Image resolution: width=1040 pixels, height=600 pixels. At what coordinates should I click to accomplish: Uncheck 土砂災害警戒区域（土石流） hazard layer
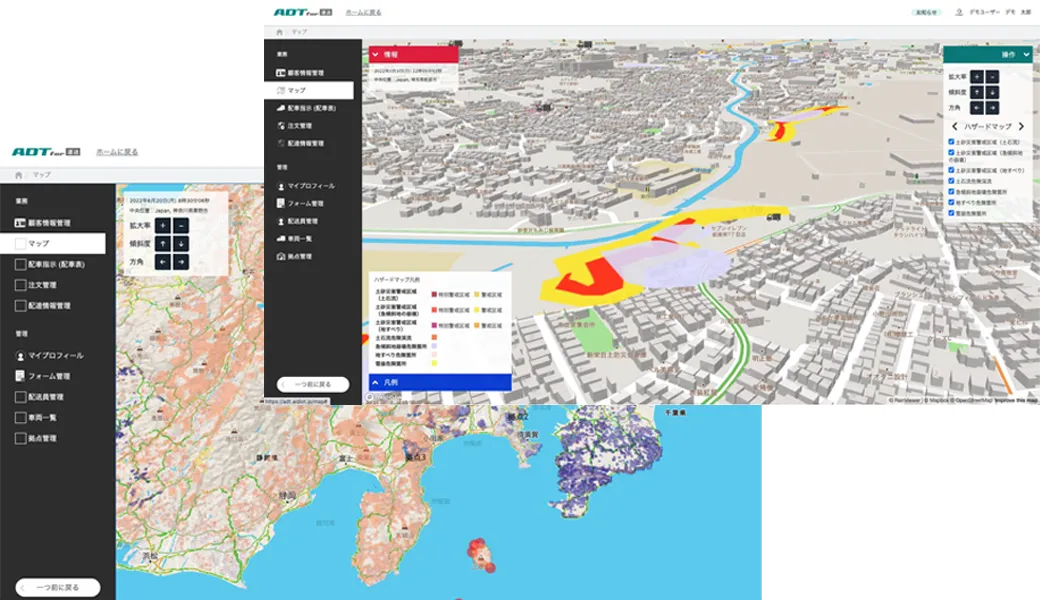pos(951,142)
